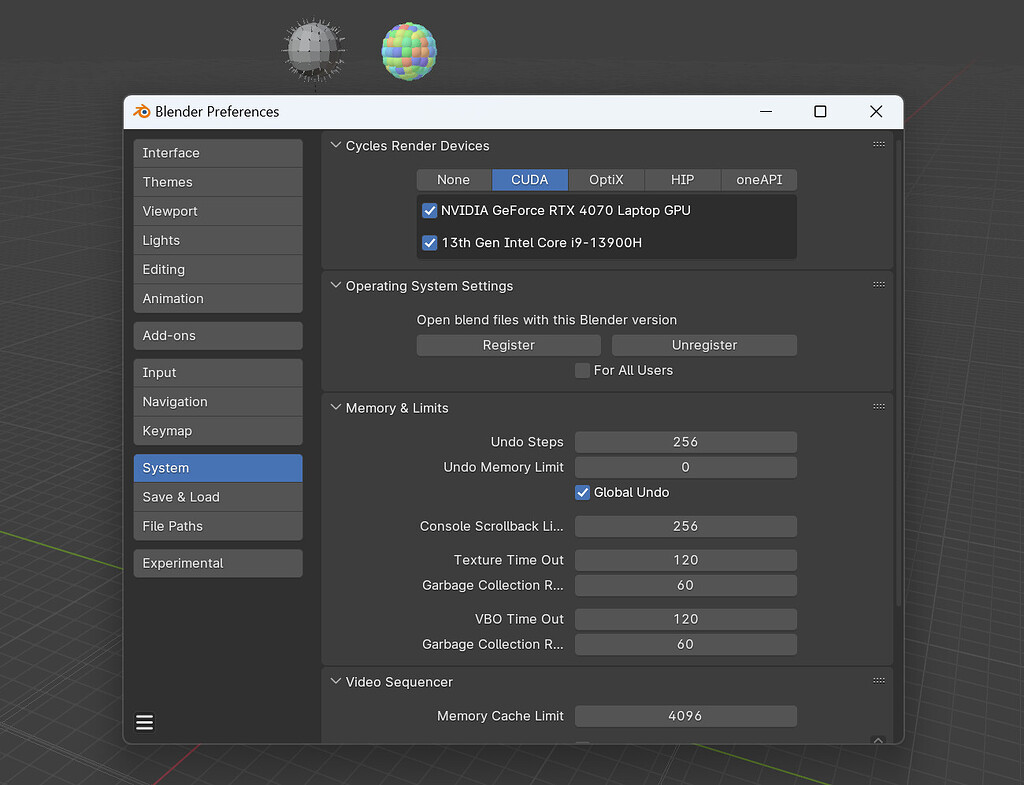Open the Add-ons preferences section
The image size is (1024, 785).
(x=217, y=334)
